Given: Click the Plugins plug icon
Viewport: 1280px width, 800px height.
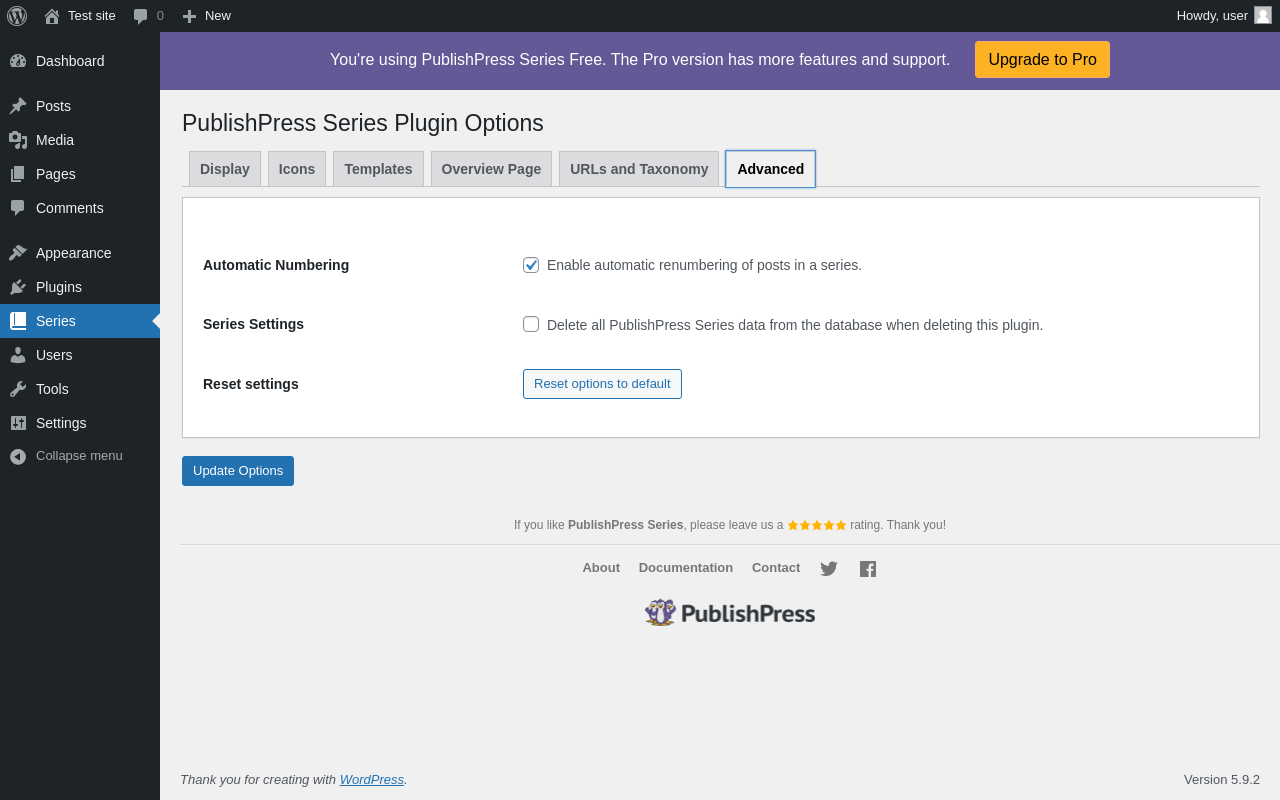Looking at the screenshot, I should (x=18, y=287).
